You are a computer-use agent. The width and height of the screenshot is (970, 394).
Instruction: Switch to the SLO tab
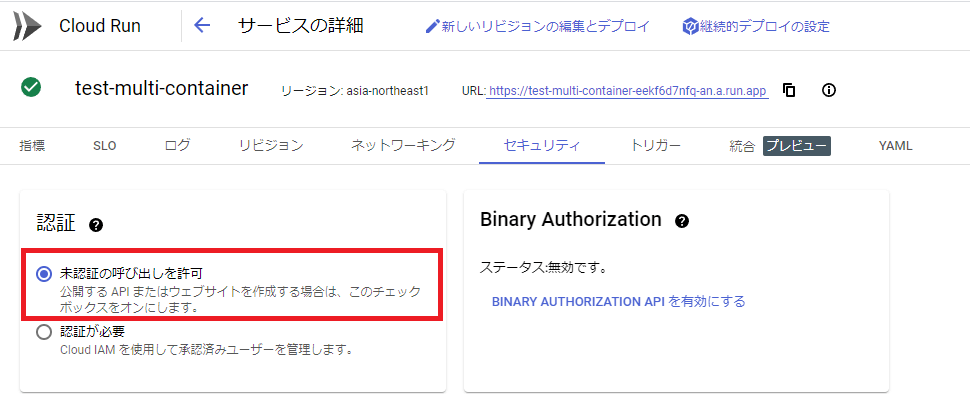coord(105,147)
